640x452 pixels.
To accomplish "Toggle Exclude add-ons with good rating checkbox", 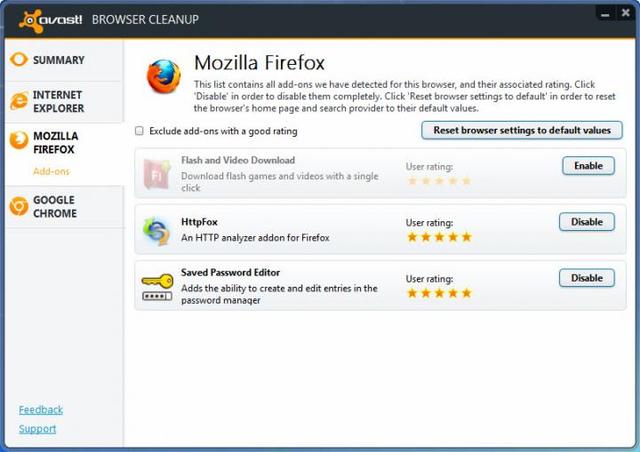I will pyautogui.click(x=139, y=131).
